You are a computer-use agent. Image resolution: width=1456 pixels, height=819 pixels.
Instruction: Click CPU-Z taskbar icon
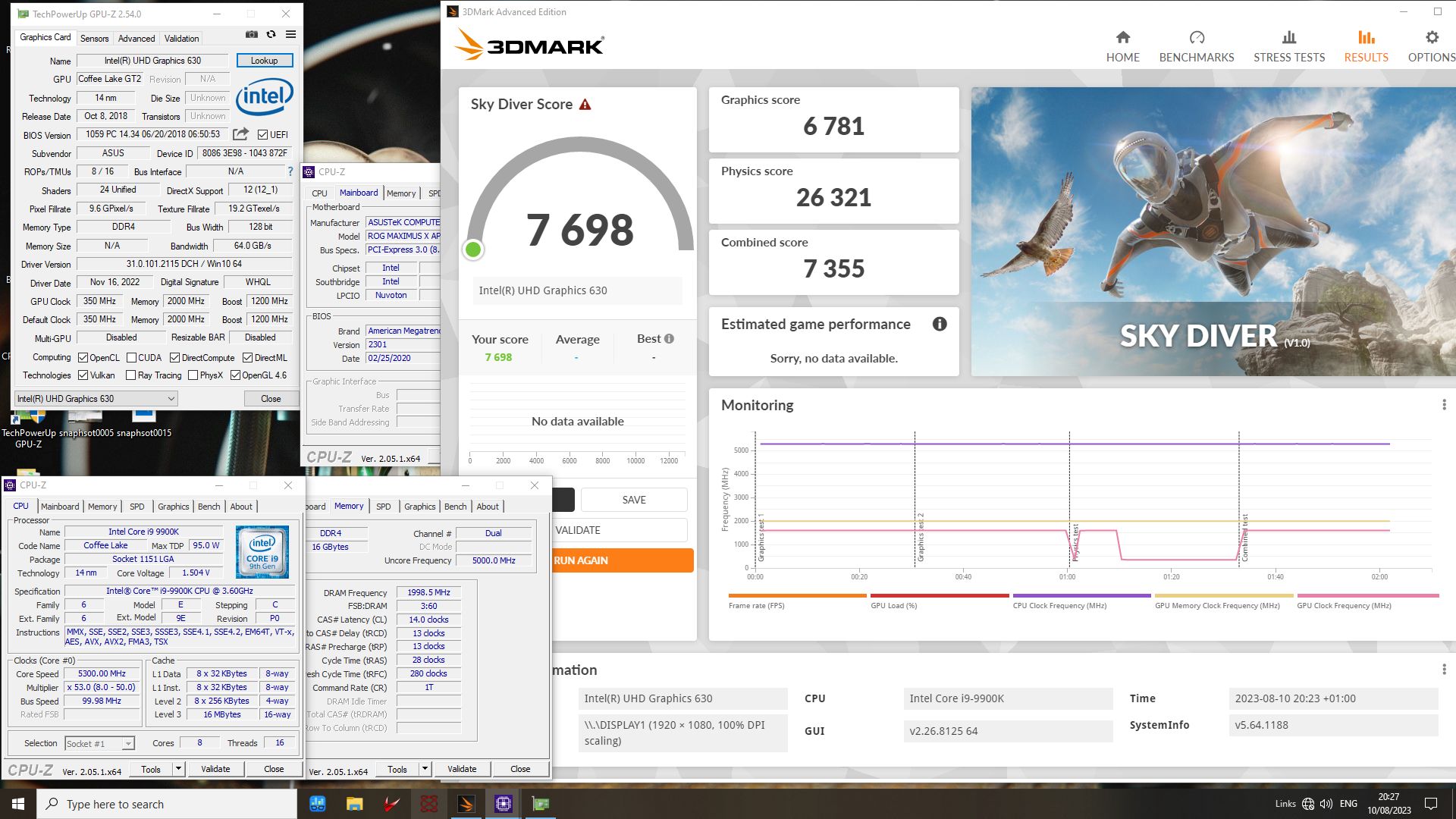tap(503, 804)
